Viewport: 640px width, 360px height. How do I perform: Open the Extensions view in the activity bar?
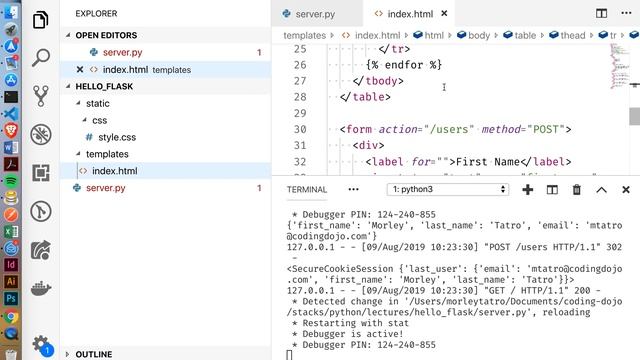(x=40, y=173)
